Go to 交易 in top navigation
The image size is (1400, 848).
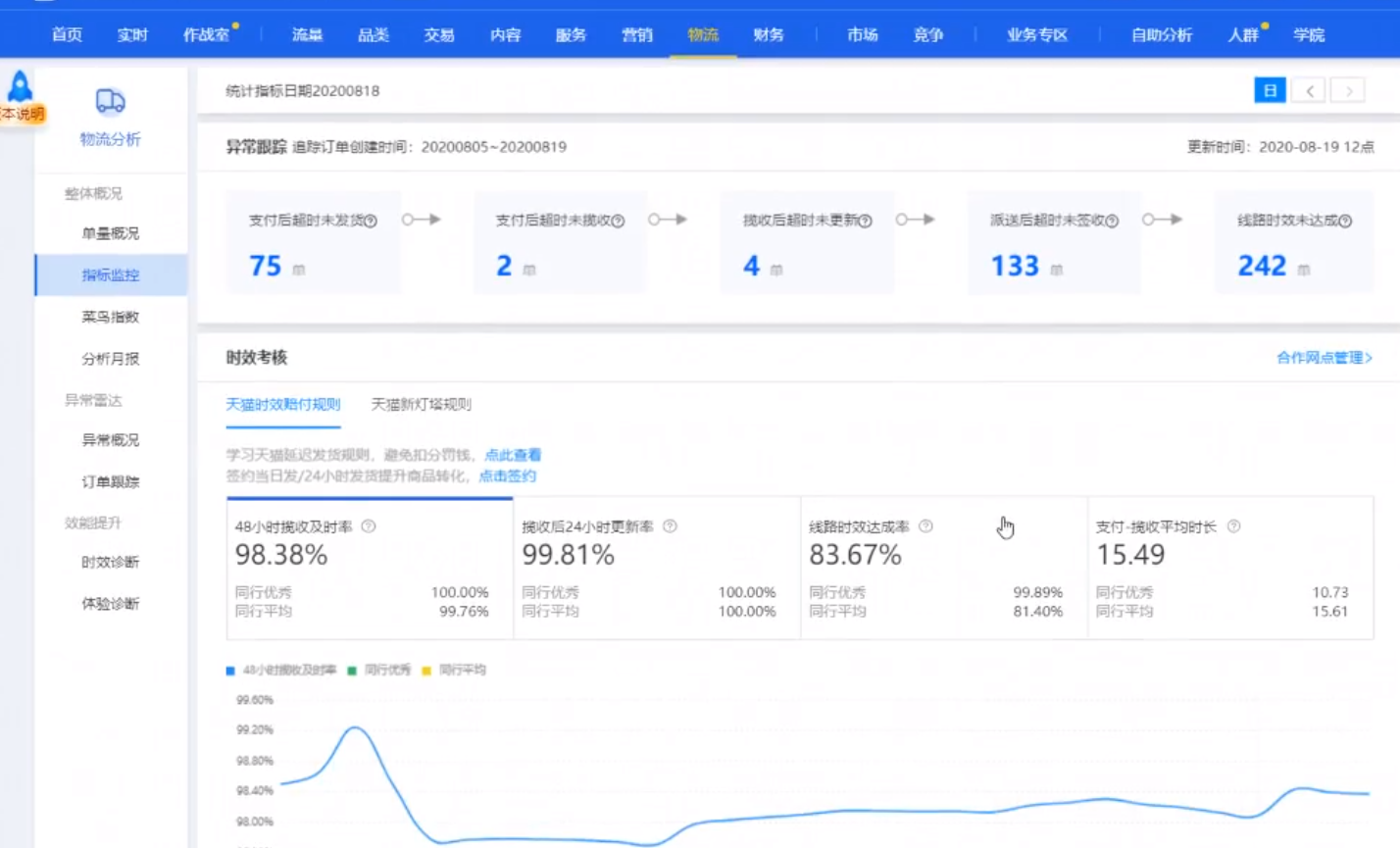tap(439, 35)
